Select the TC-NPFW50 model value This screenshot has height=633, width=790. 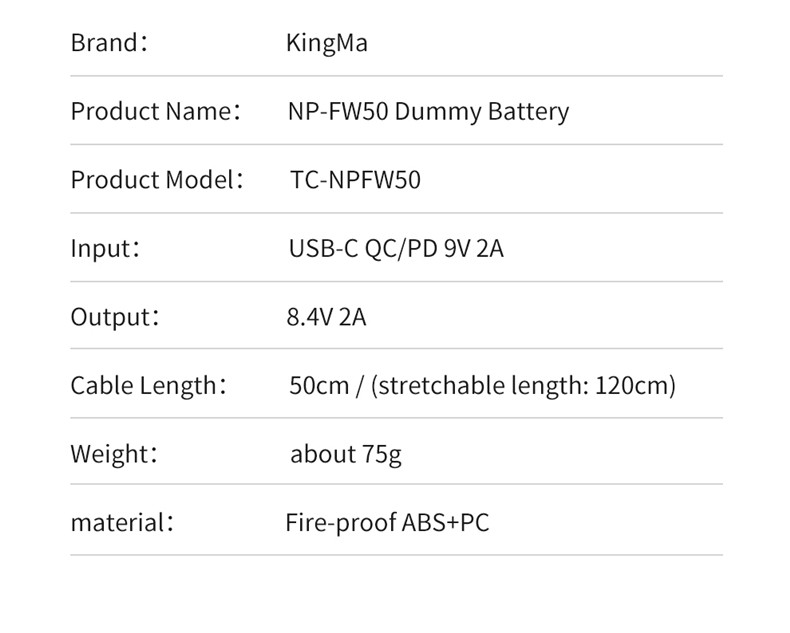355,180
